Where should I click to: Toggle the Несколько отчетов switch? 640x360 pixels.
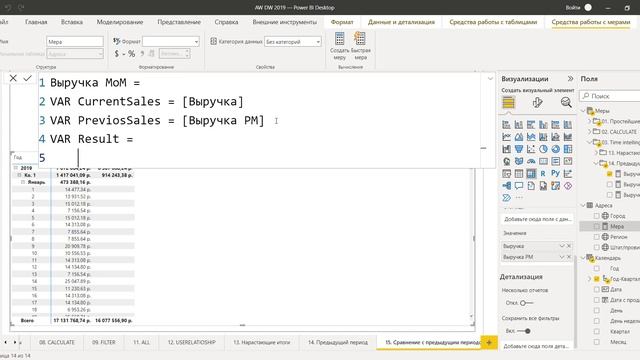526,303
